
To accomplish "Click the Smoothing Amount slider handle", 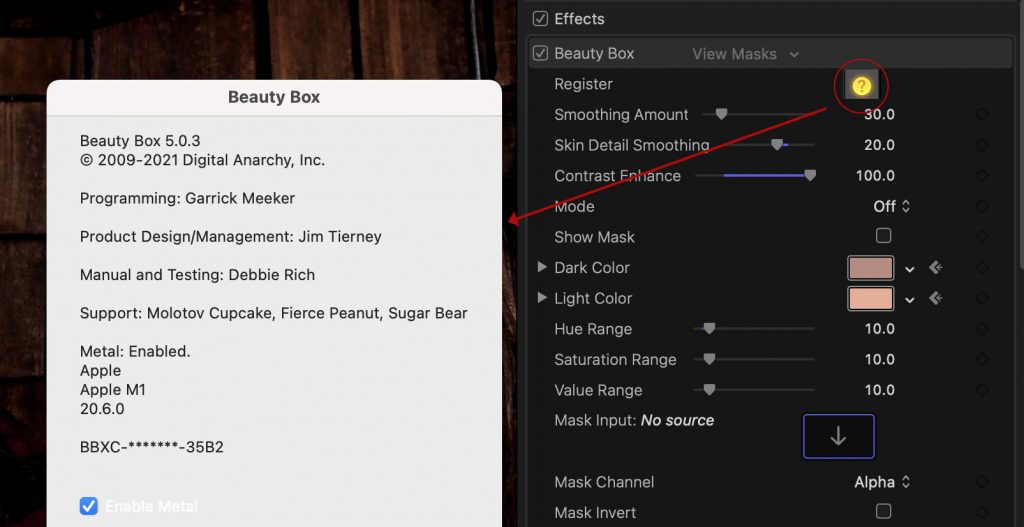I will click(721, 114).
